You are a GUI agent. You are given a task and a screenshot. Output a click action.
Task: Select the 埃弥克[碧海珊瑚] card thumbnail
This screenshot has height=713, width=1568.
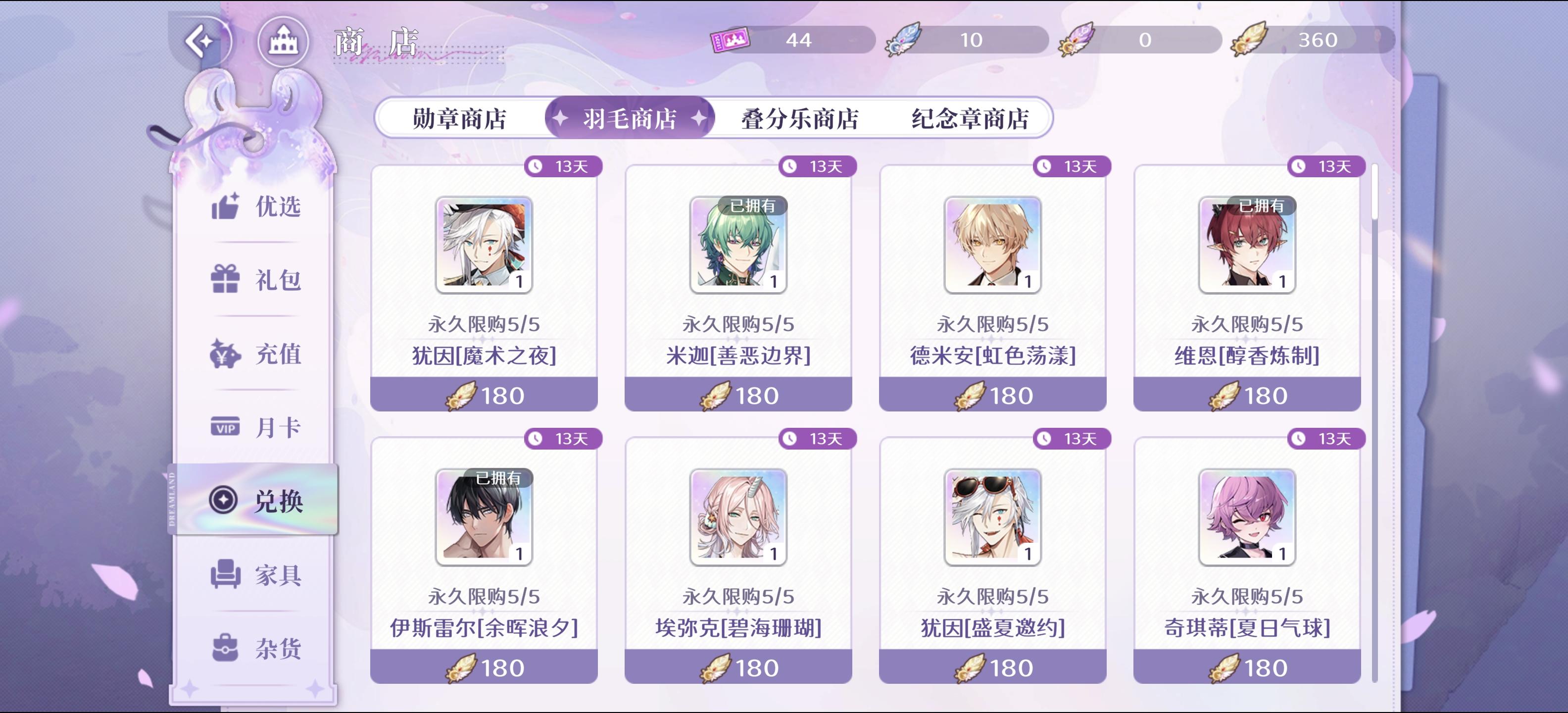738,517
